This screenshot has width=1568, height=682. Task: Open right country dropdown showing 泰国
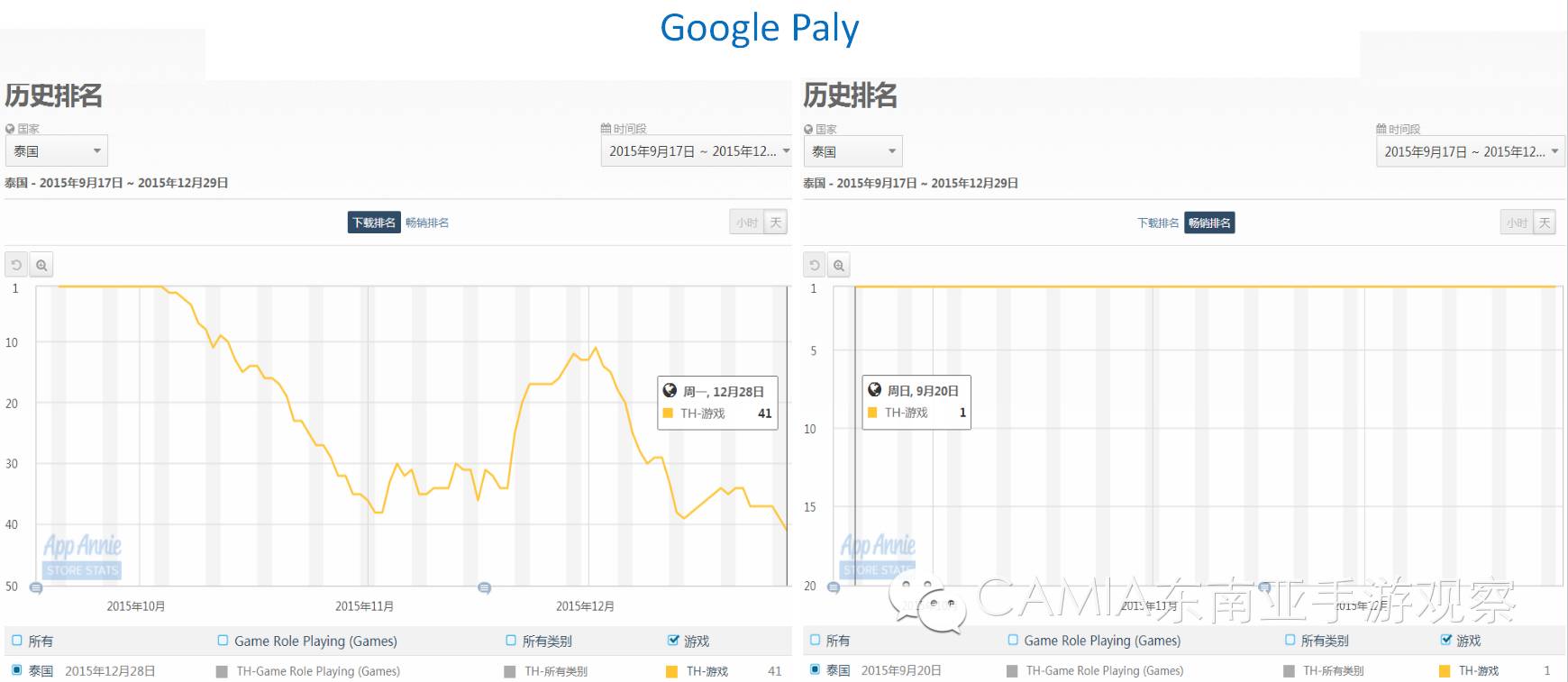852,150
